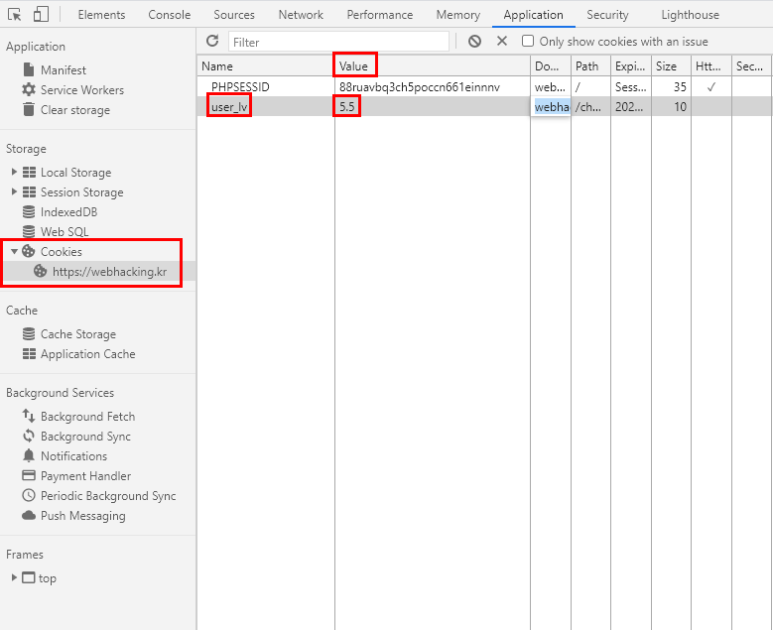Screen dimensions: 773x630
Task: Click the Cookies cookie icon
Action: point(29,251)
